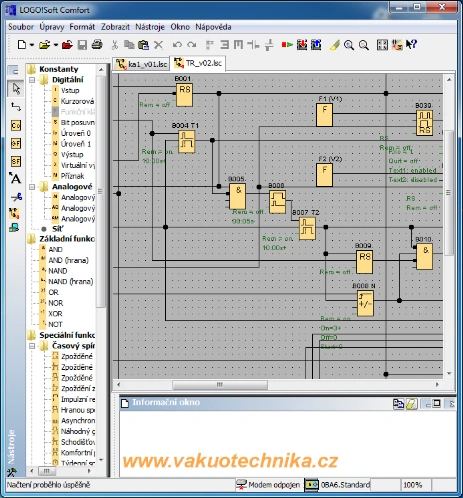Click the Simulation tool icon

click(15, 213)
